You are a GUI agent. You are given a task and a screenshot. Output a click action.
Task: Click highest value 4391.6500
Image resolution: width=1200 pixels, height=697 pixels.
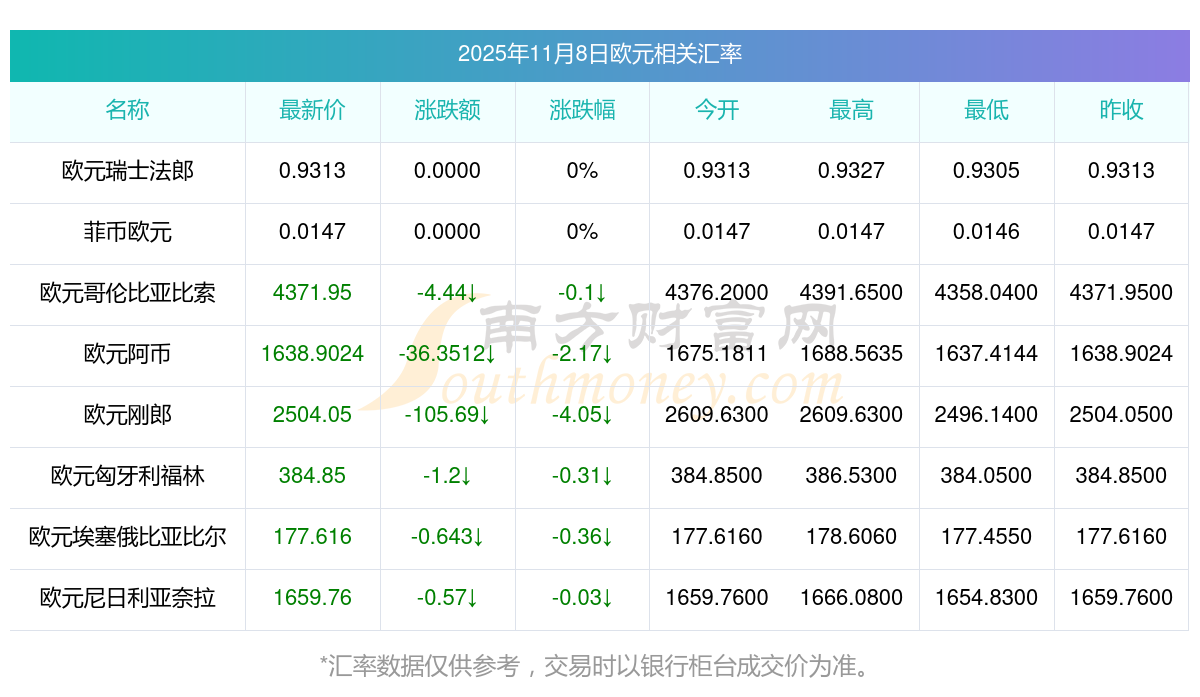pyautogui.click(x=851, y=293)
